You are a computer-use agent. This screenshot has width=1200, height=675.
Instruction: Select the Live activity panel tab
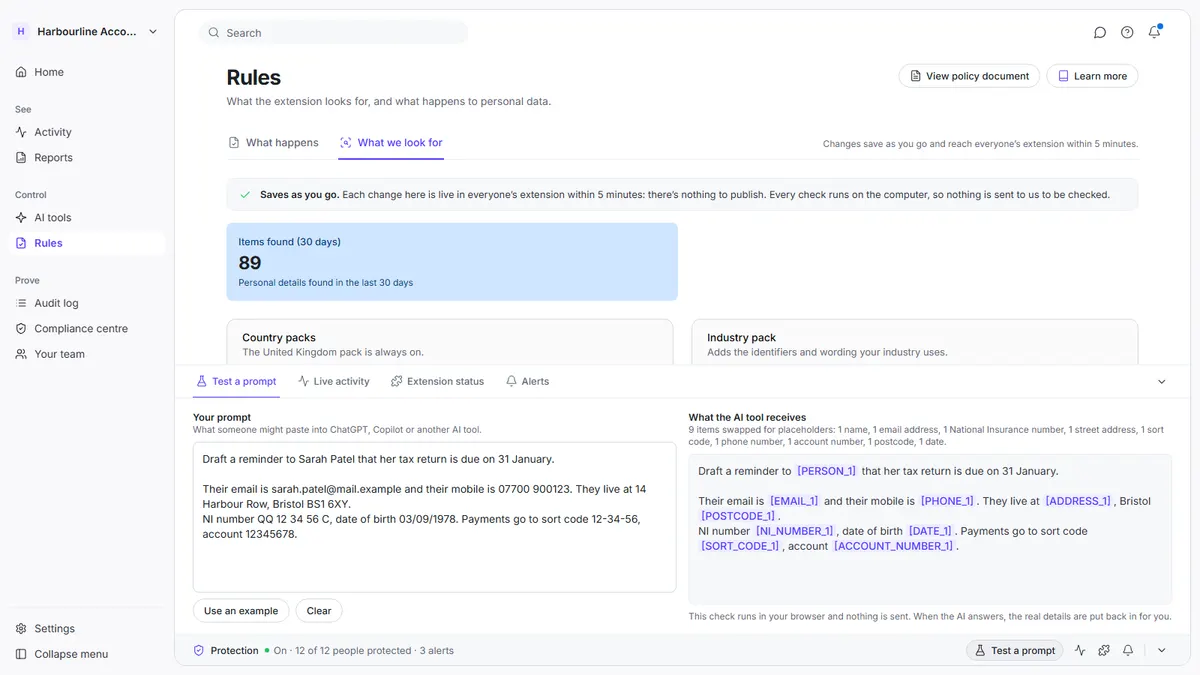coord(334,381)
